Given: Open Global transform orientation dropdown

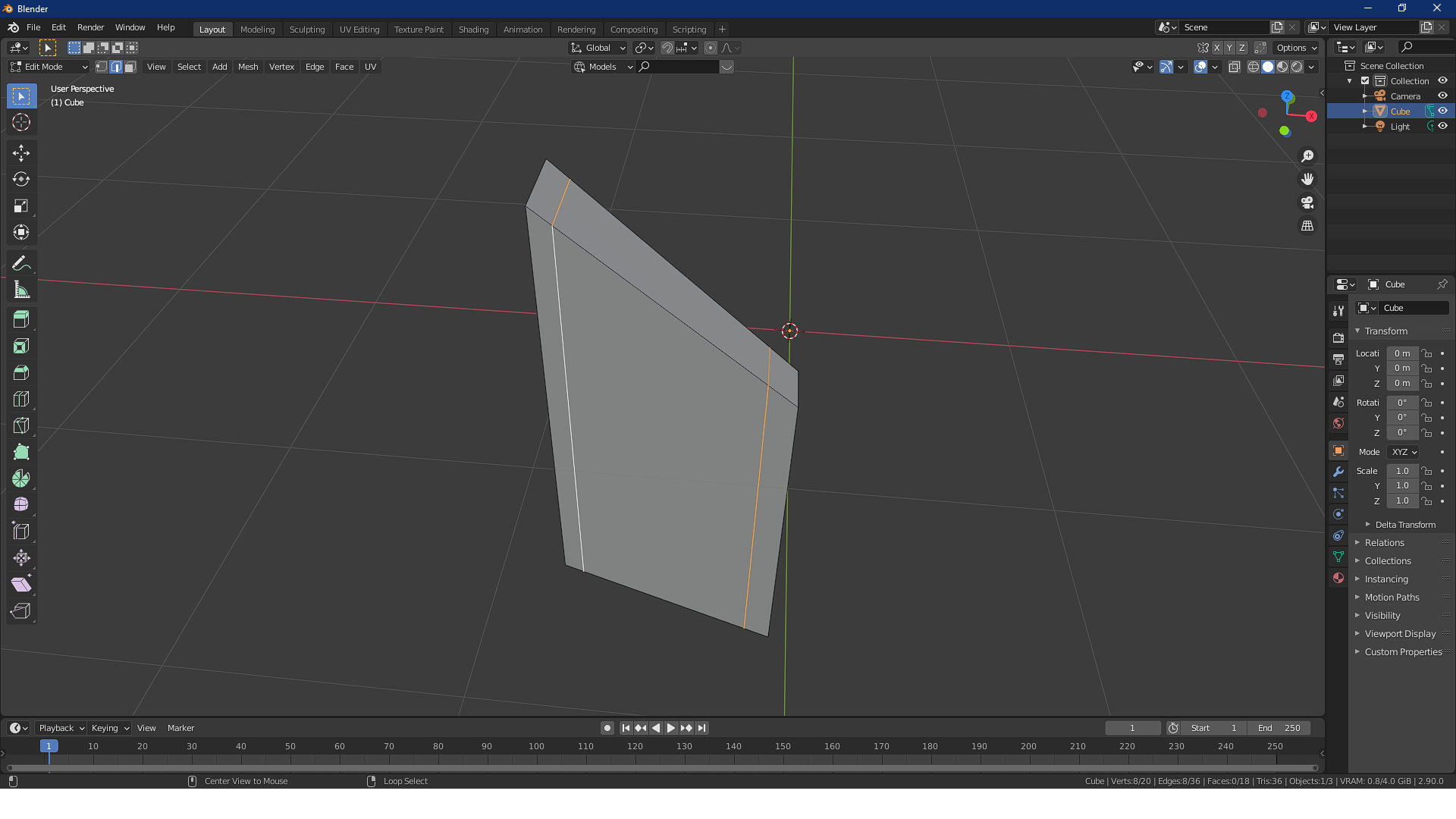Looking at the screenshot, I should tap(598, 48).
